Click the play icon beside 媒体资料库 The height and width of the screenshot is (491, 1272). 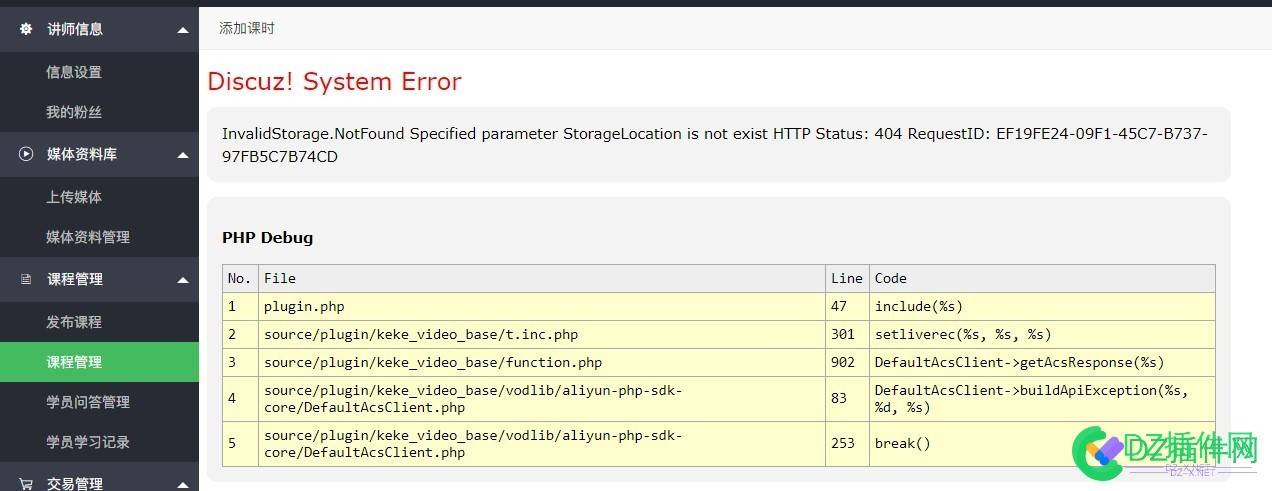(x=26, y=154)
